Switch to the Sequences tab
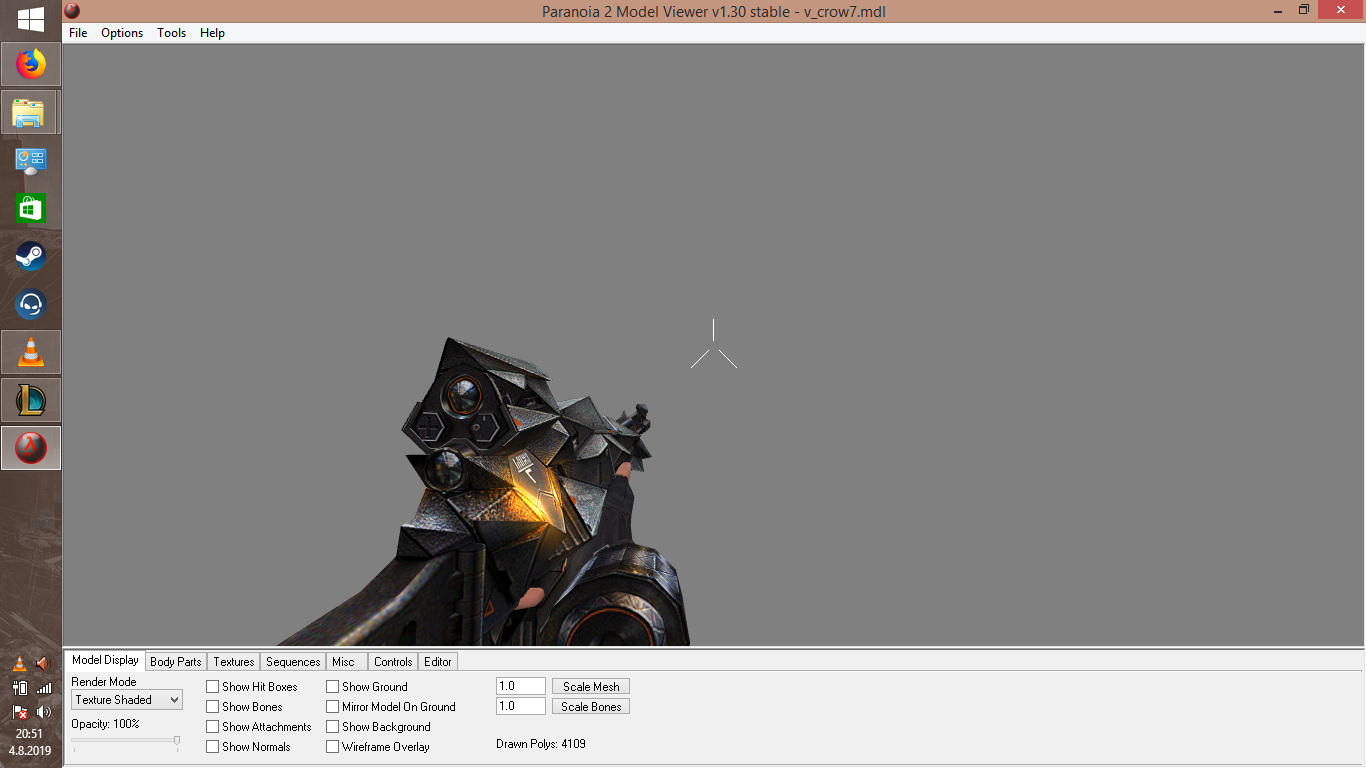 (293, 662)
